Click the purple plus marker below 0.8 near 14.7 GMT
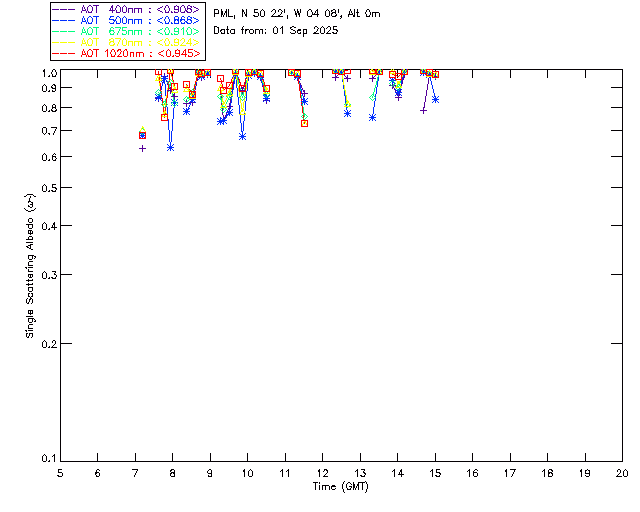Viewport: 640px width, 512px height. (x=424, y=110)
